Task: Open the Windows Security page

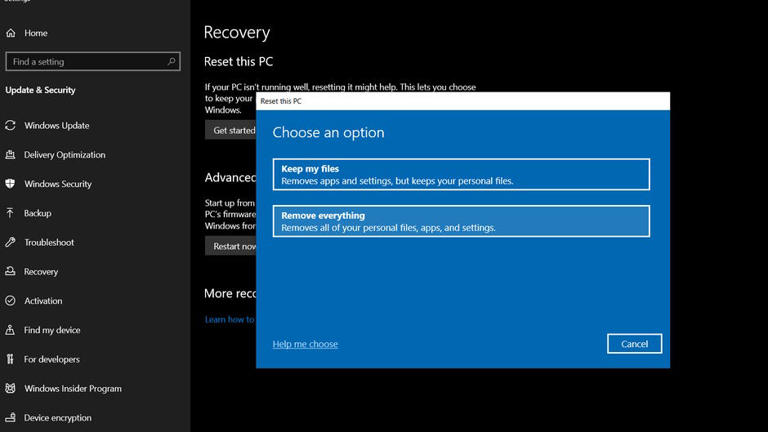Action: click(x=58, y=184)
